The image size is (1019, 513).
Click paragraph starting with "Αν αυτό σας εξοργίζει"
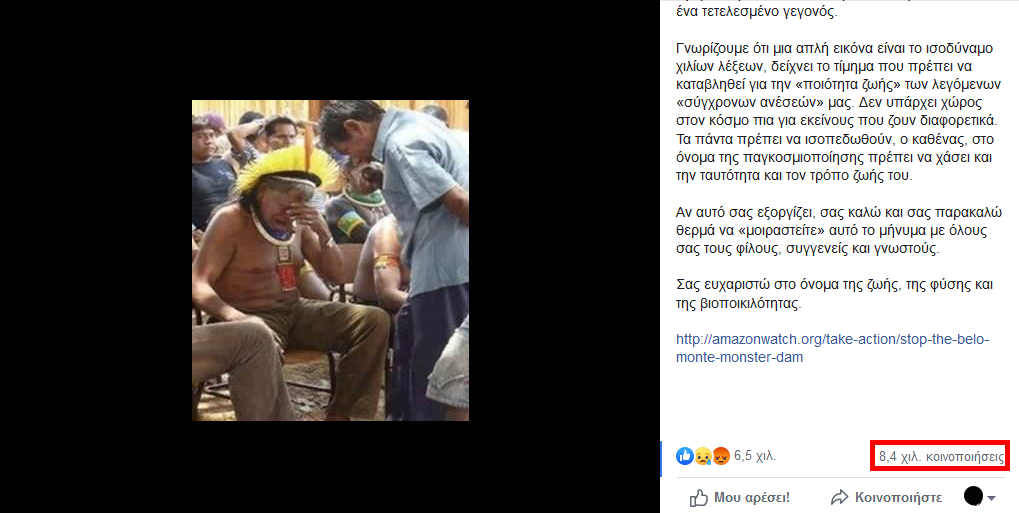pos(832,231)
